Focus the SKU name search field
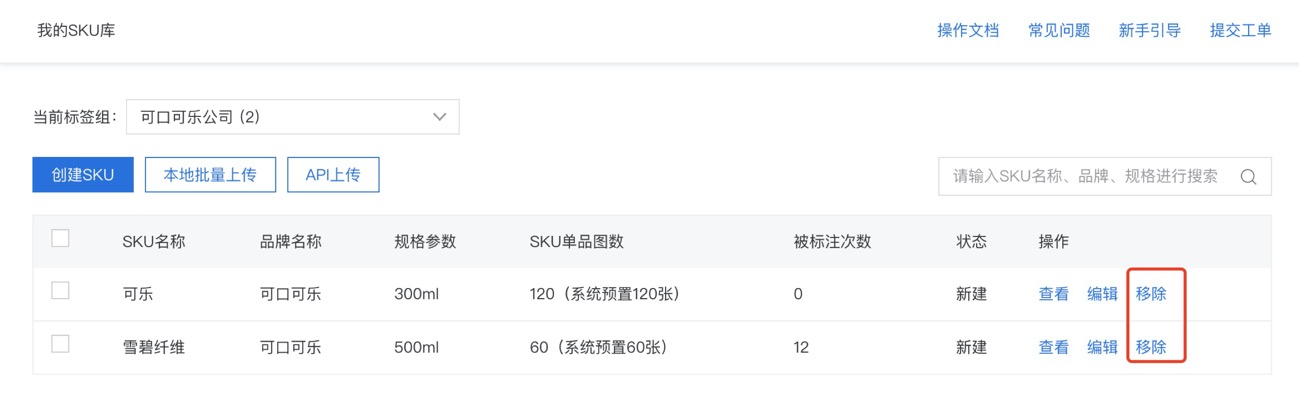1299x394 pixels. pyautogui.click(x=1087, y=176)
